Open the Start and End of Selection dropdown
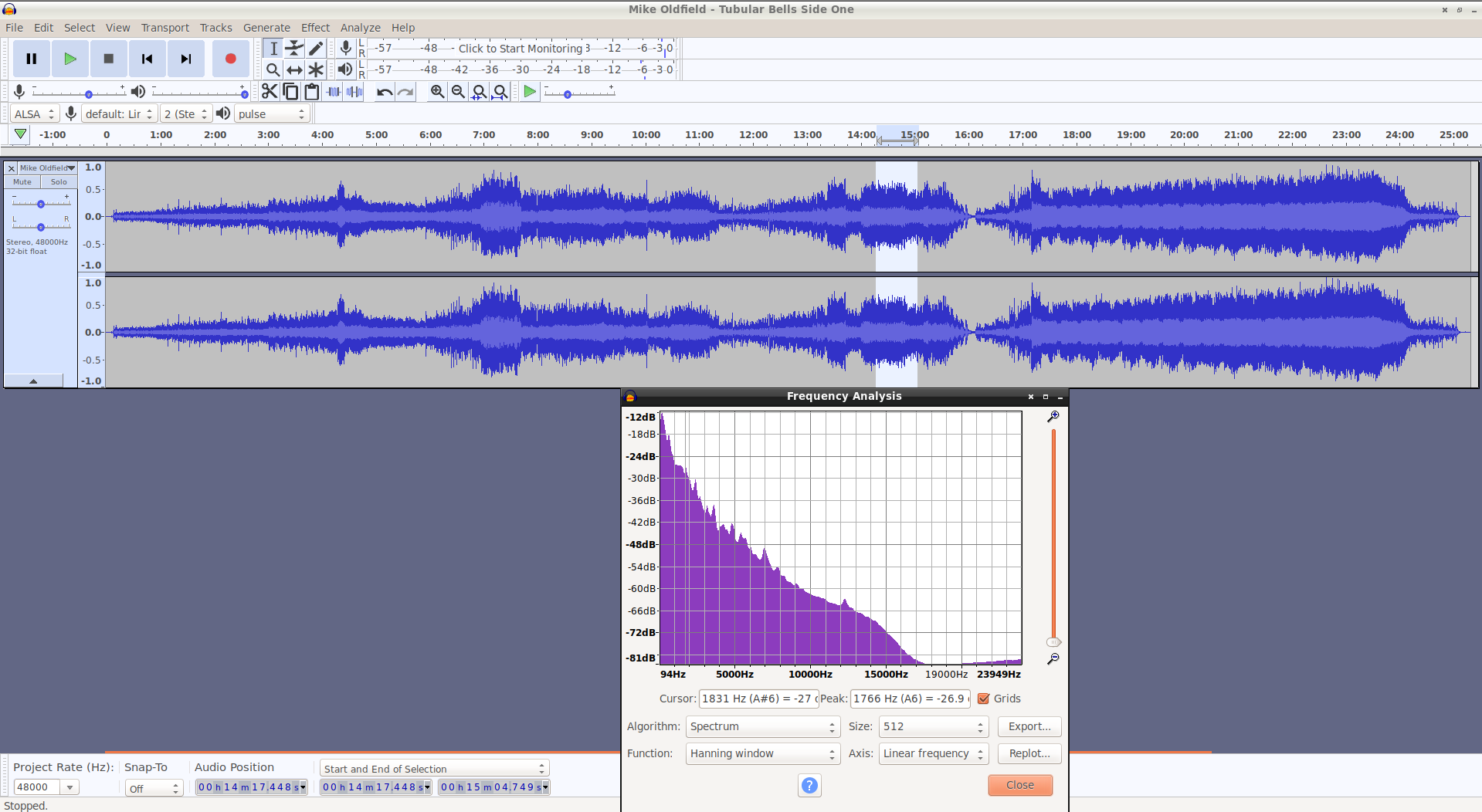This screenshot has height=812, width=1482. (x=435, y=769)
